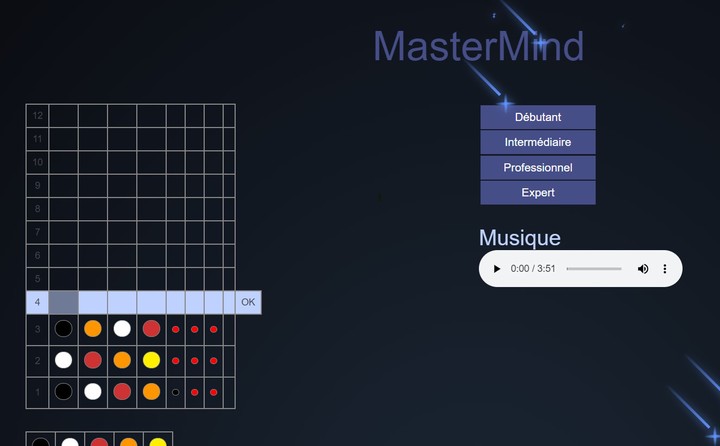Pick the white color from the palette
Screen dimensions: 720x446
[x=70, y=441]
